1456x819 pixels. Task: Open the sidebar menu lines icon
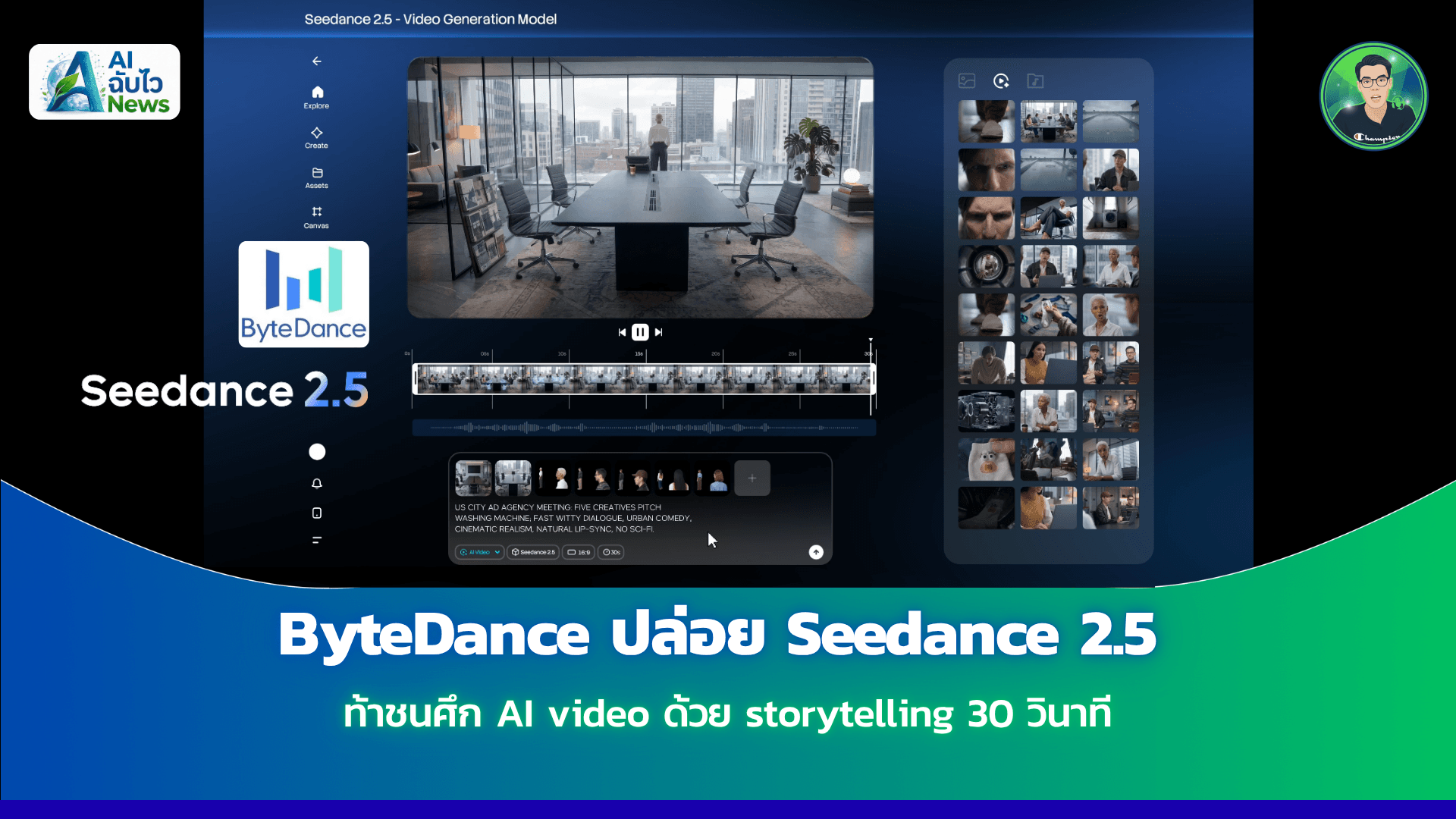click(x=317, y=540)
